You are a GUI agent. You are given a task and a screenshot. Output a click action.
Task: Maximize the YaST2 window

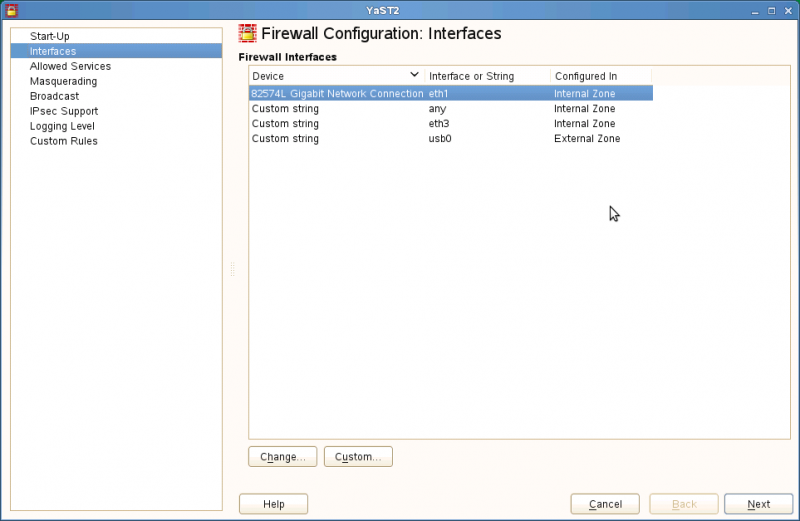[771, 11]
